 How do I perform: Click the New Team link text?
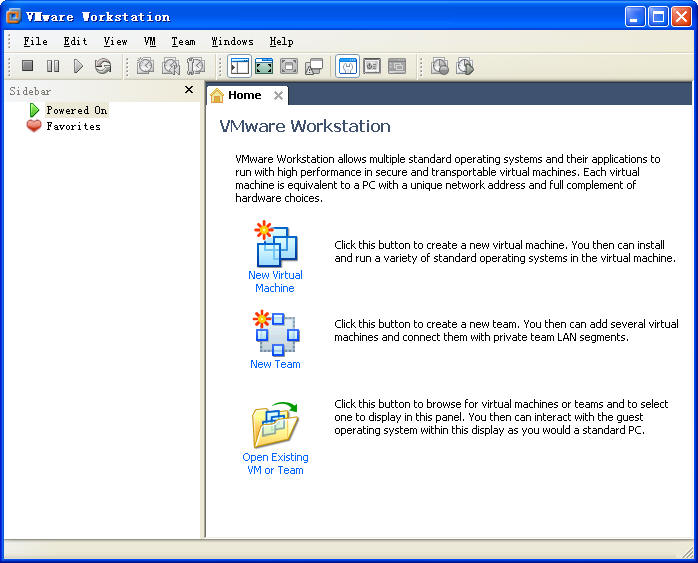click(x=275, y=364)
